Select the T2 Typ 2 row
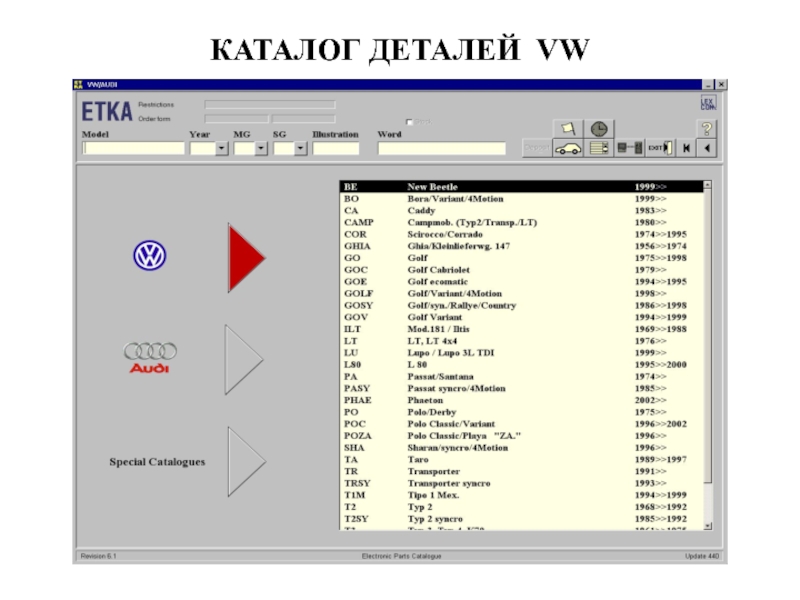 521,507
